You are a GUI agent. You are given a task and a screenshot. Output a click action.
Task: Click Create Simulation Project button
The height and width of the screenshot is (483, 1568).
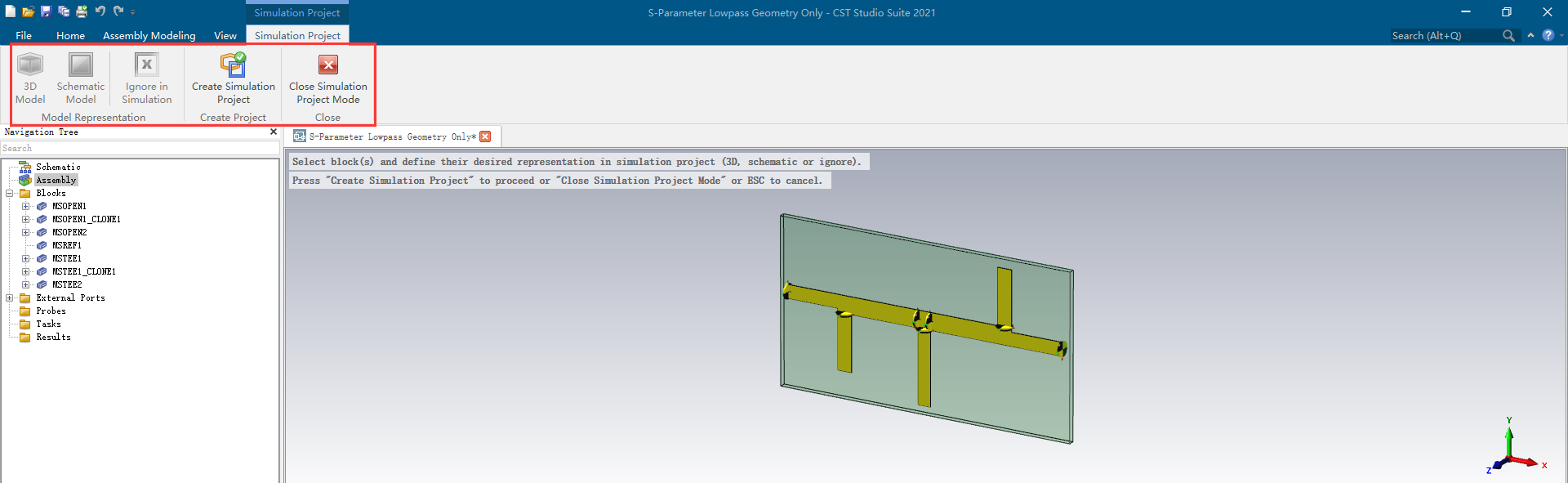coord(234,78)
